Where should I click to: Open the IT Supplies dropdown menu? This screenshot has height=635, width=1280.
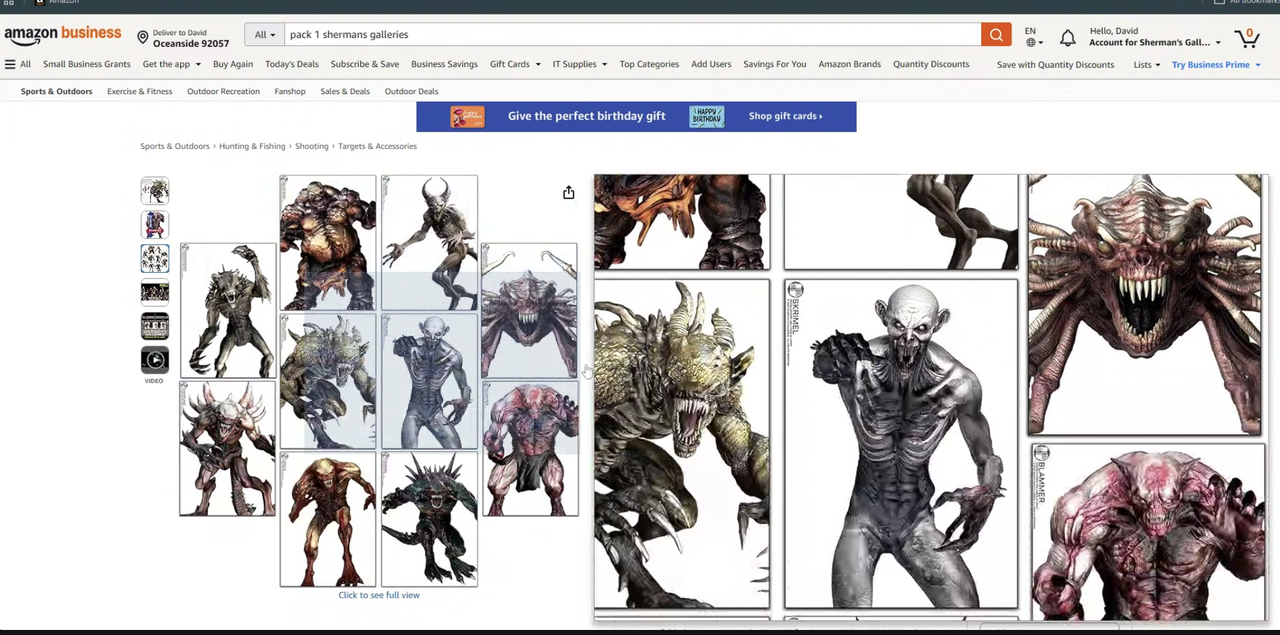tap(579, 64)
